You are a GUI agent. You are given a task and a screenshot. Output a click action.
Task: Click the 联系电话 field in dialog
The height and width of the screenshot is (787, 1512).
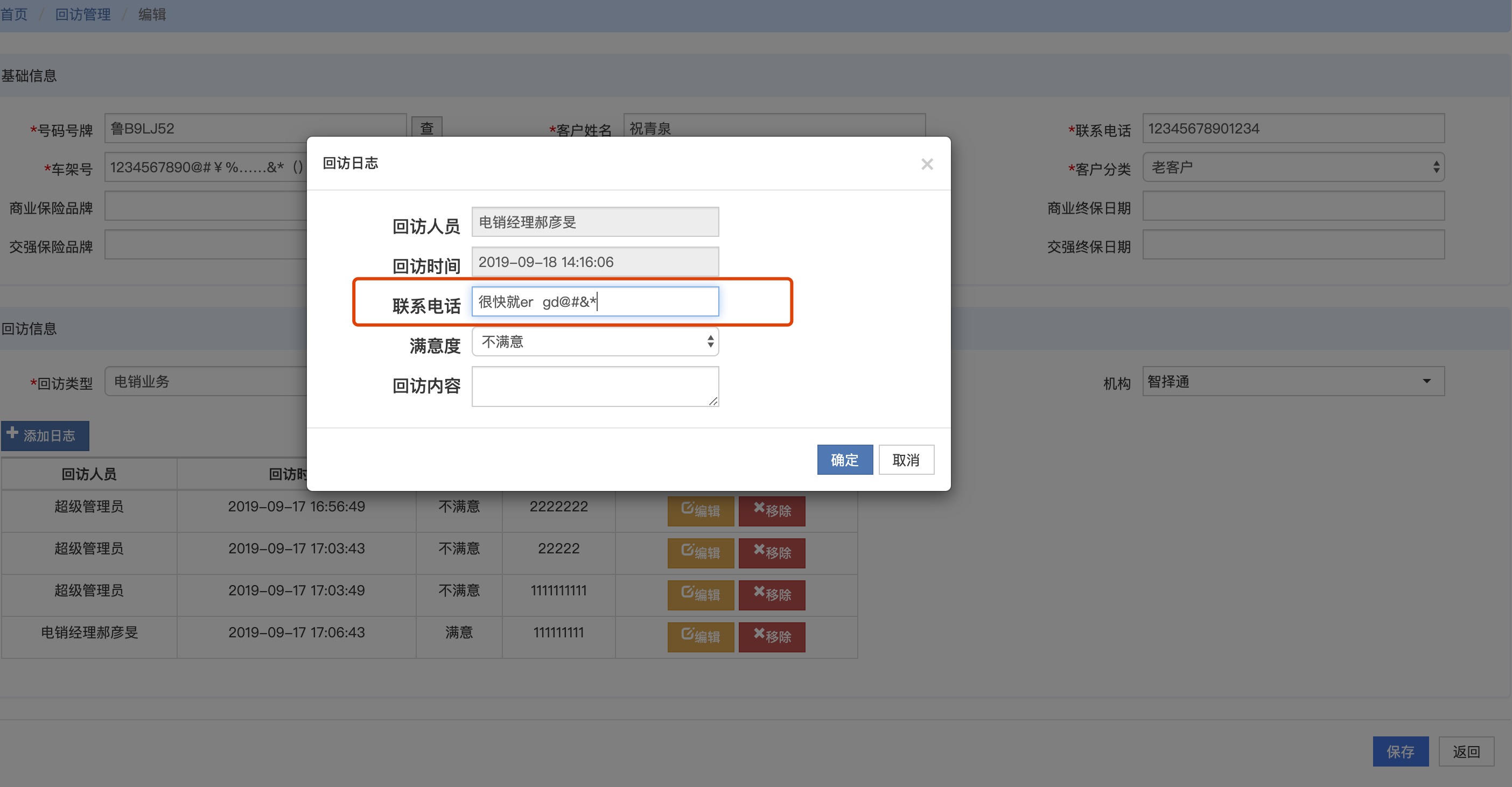(x=594, y=301)
